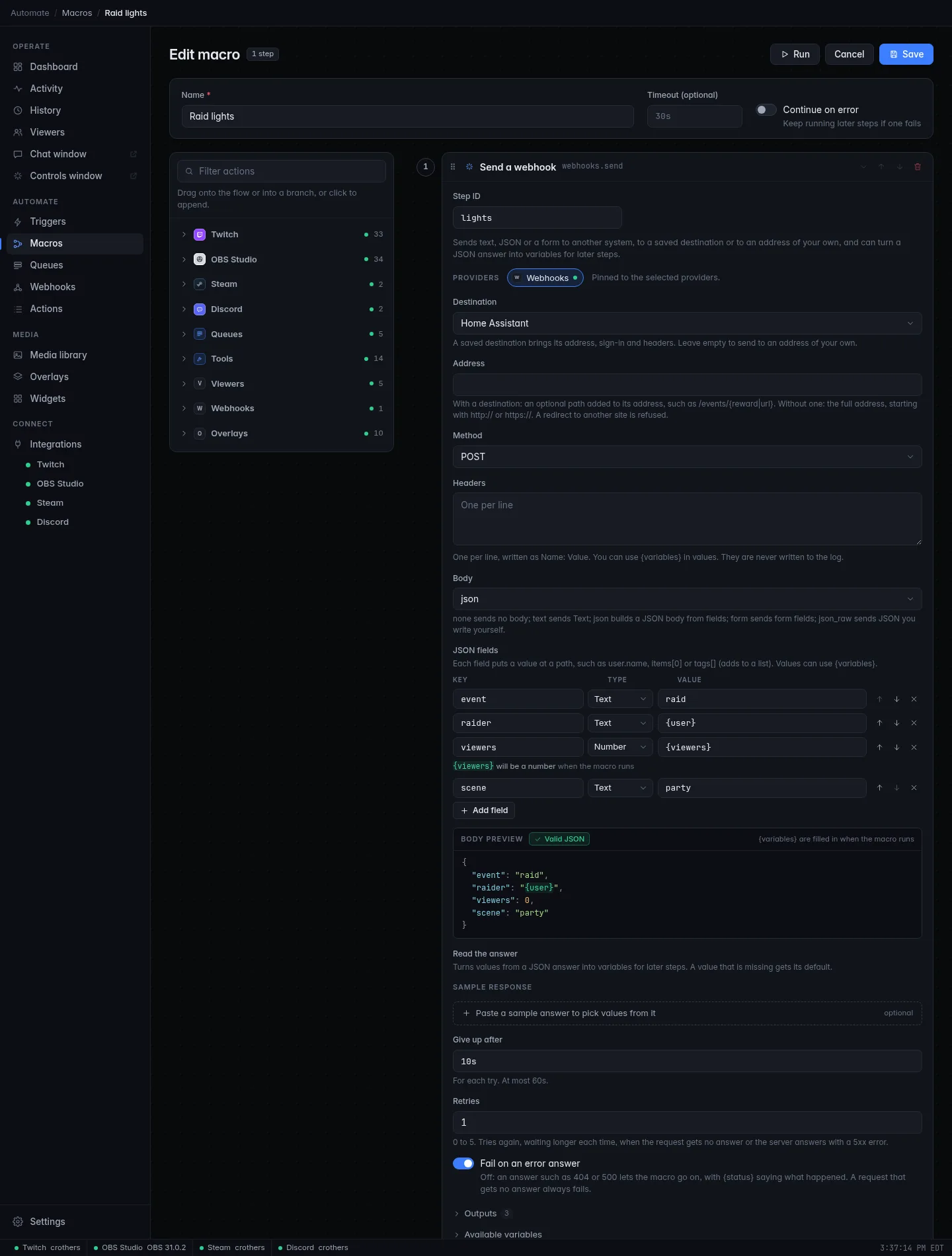Screen dimensions: 952x1256
Task: Click the Dashboard sidebar icon
Action: 18,67
